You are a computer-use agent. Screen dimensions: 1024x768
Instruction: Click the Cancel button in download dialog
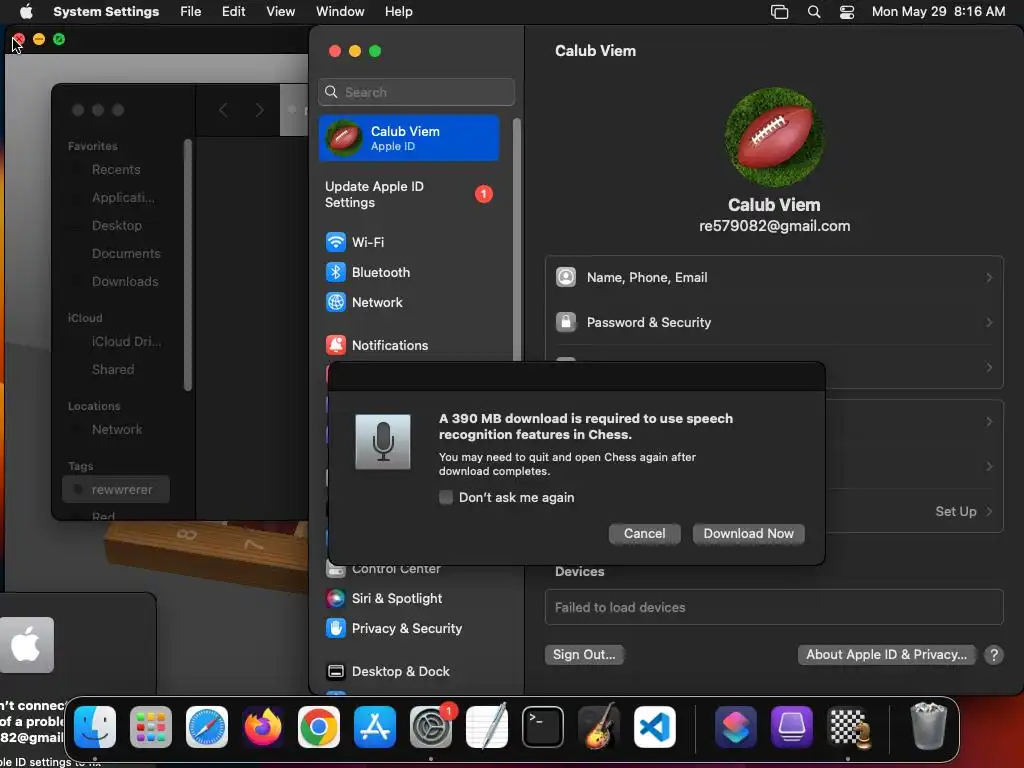pos(645,534)
